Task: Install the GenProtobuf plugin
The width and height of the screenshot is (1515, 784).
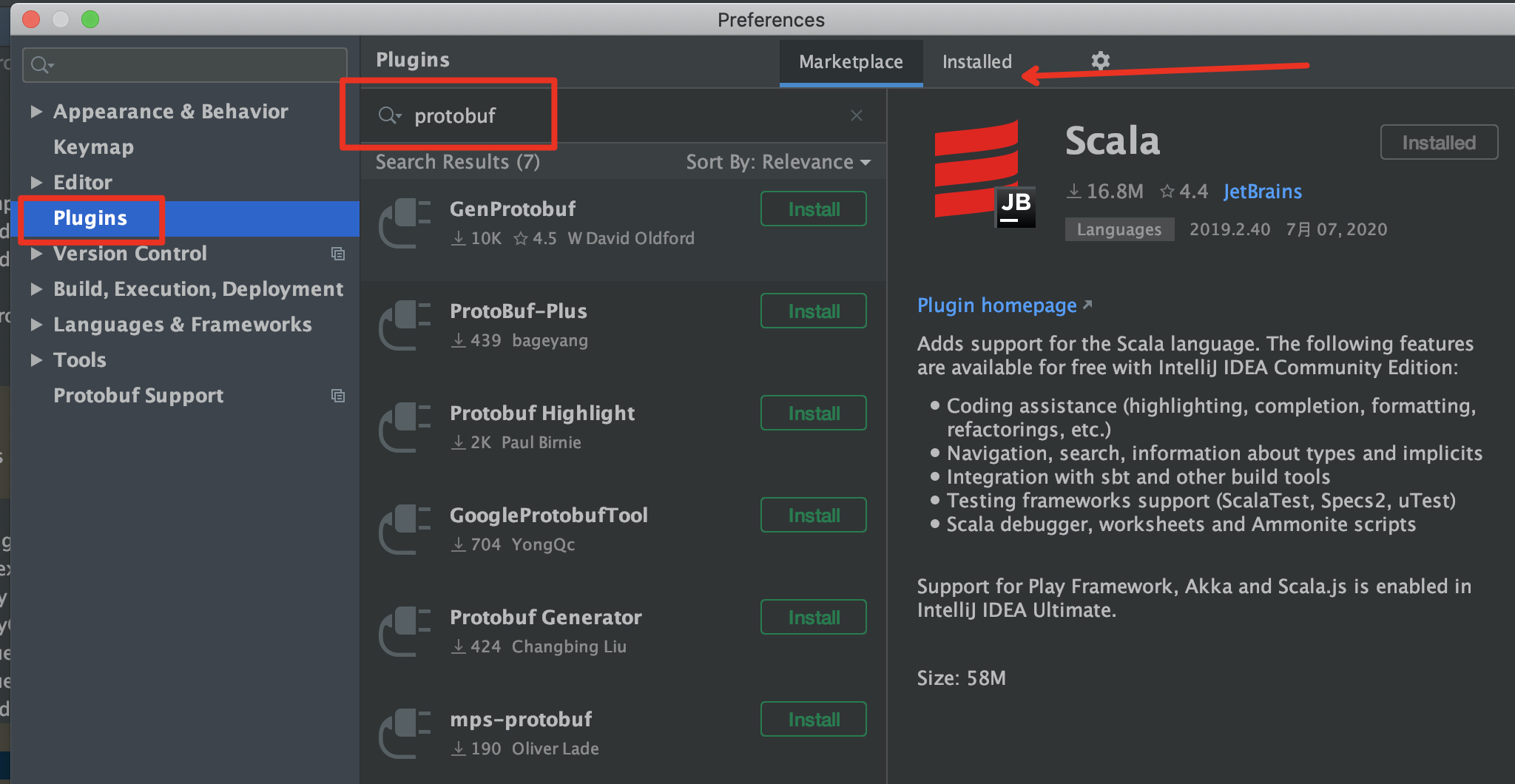Action: point(814,209)
